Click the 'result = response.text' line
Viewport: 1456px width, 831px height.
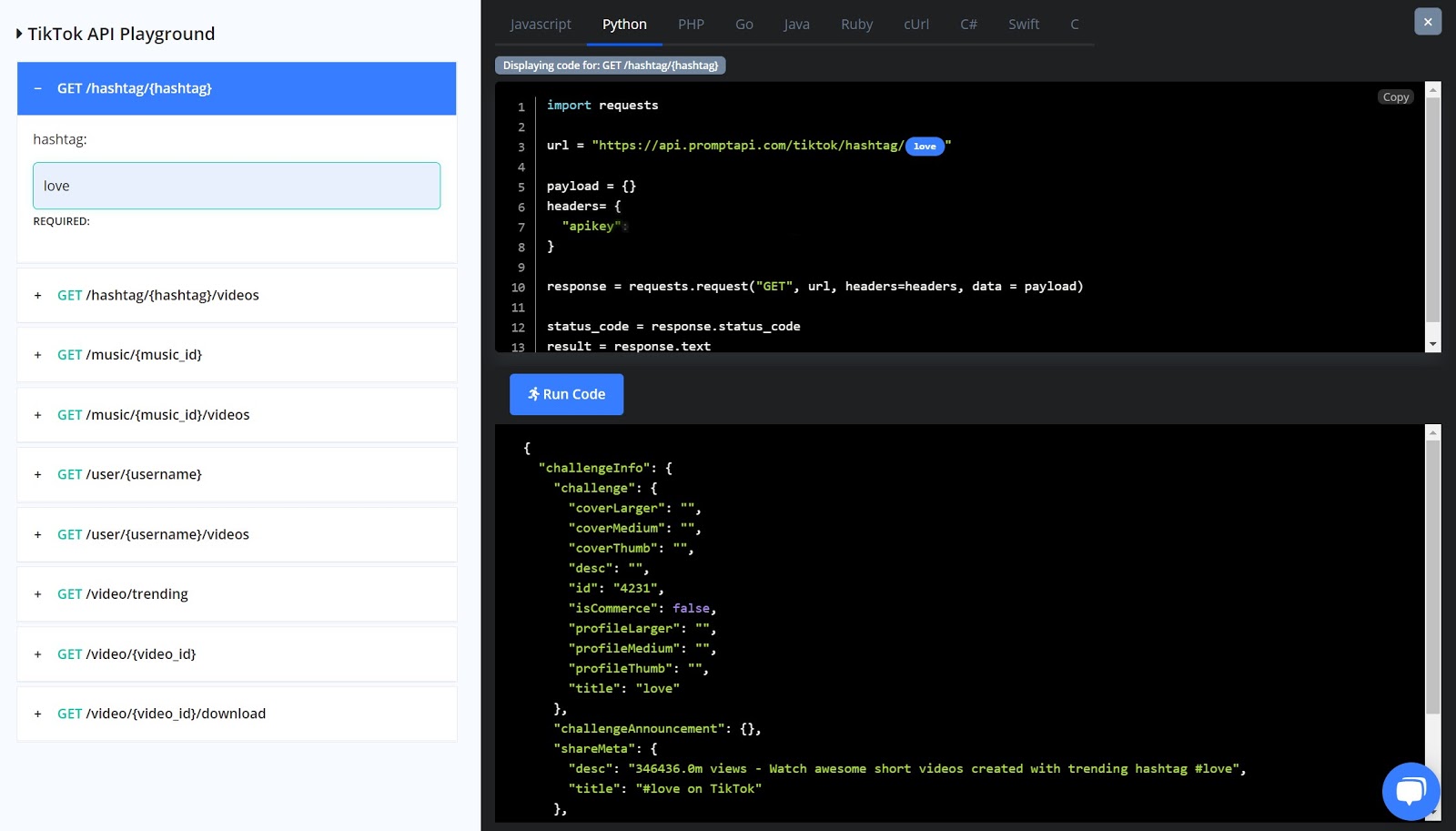629,347
